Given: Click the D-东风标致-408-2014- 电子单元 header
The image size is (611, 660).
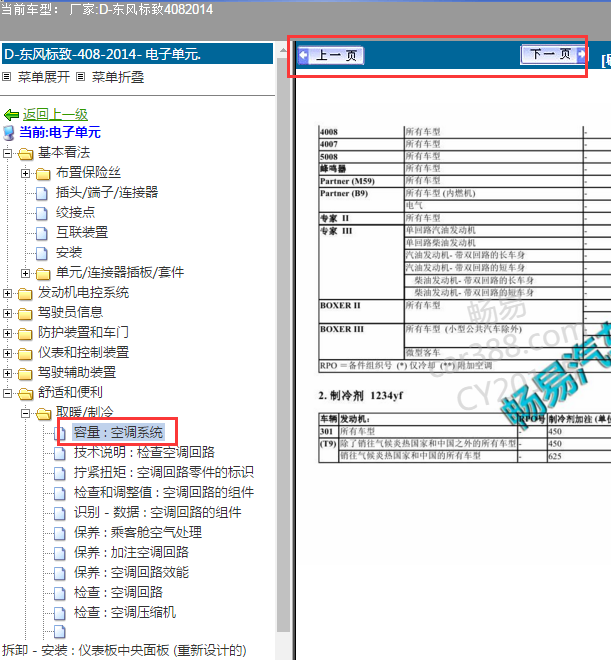Looking at the screenshot, I should 138,54.
